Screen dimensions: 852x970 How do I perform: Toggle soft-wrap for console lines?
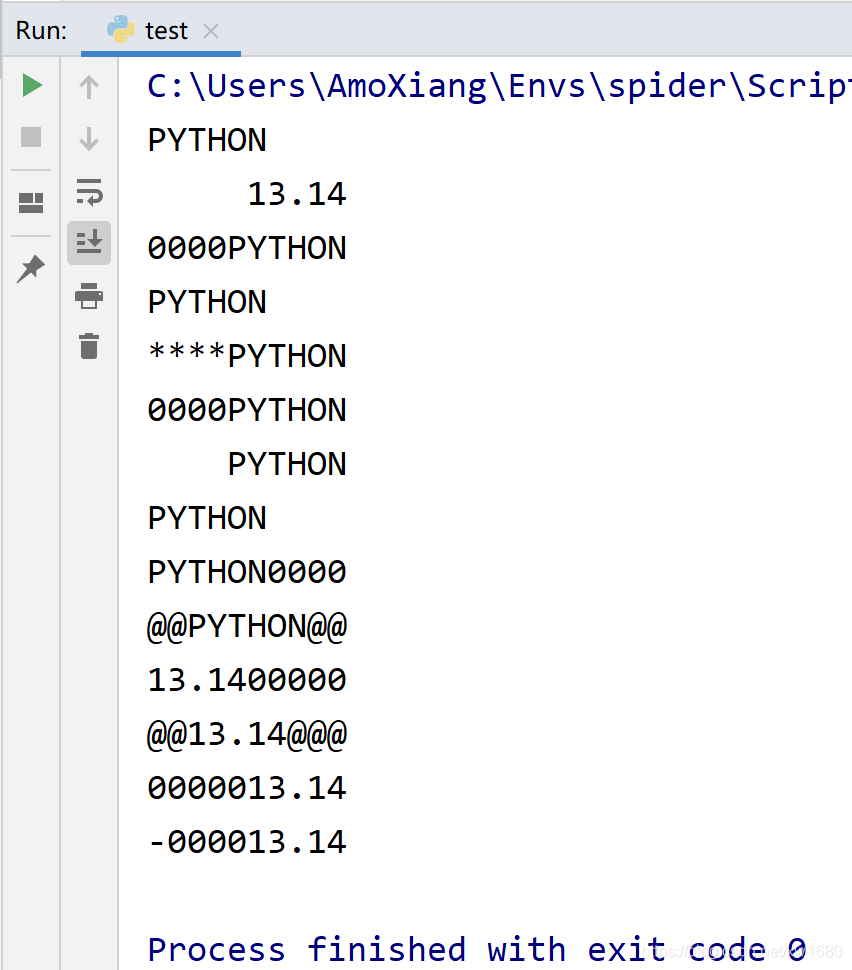tap(89, 192)
